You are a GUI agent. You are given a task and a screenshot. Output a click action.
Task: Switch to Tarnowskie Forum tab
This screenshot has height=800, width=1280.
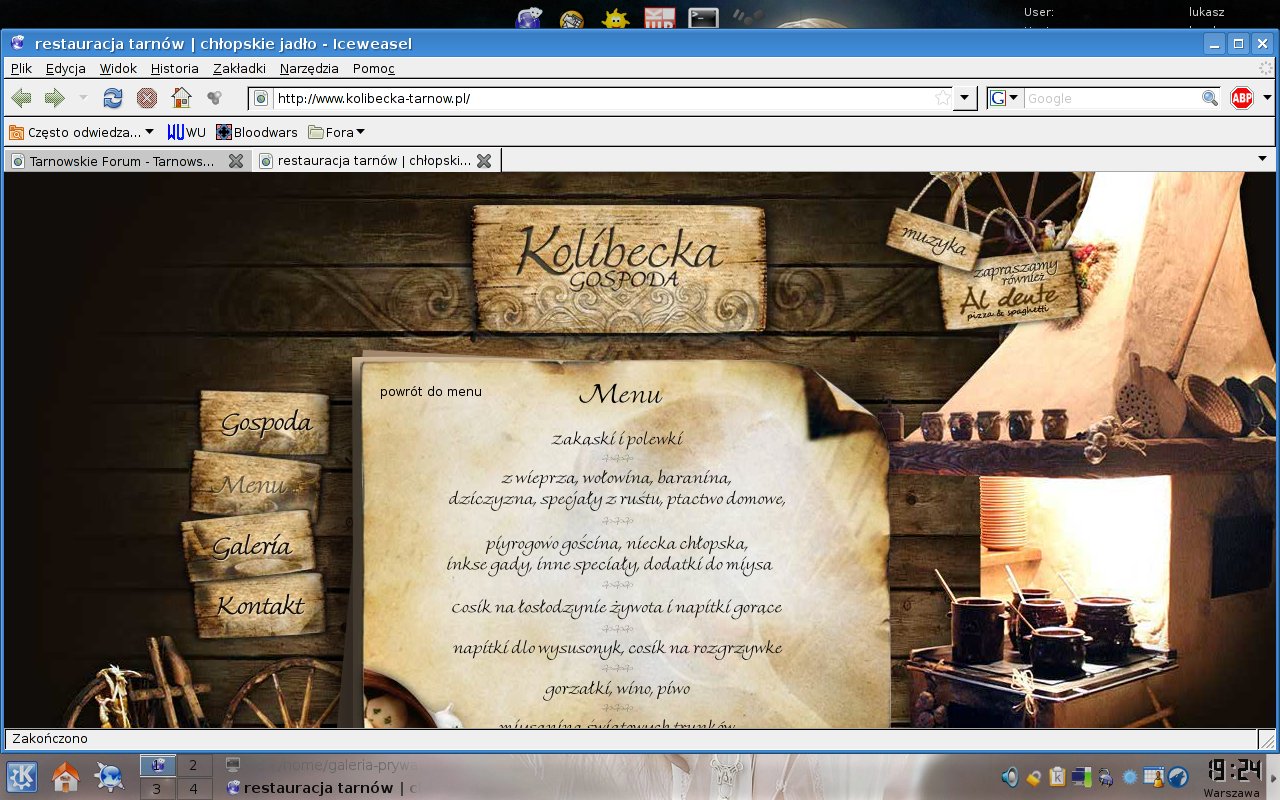pos(120,161)
